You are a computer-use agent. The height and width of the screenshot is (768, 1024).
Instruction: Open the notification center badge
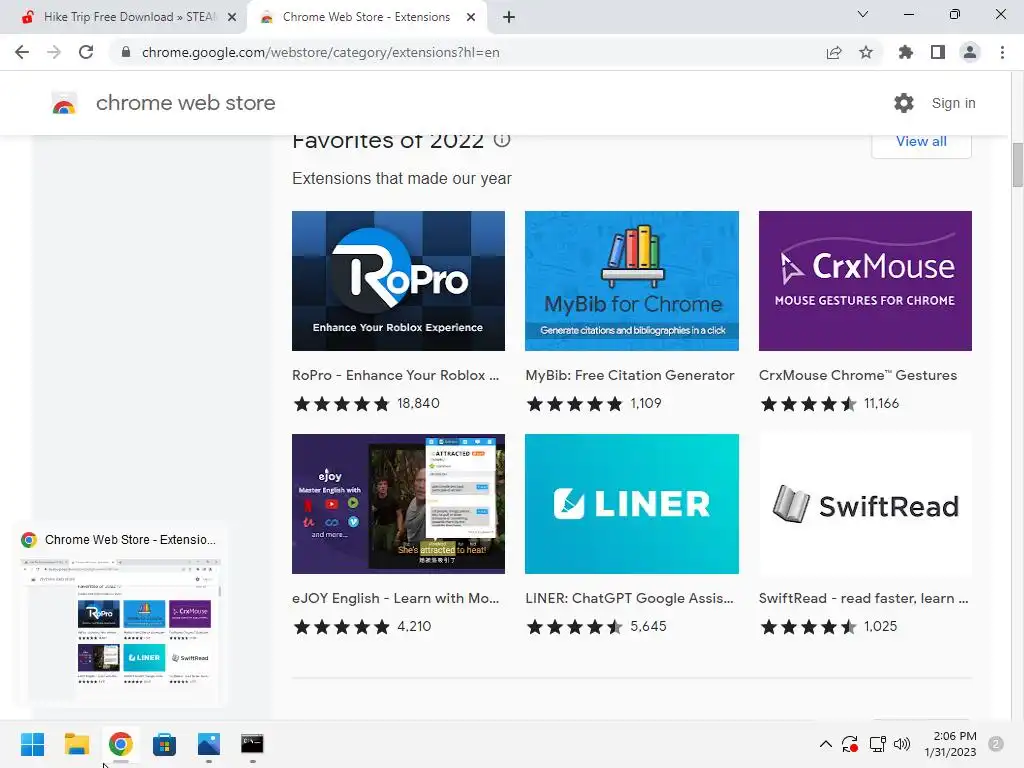[996, 744]
